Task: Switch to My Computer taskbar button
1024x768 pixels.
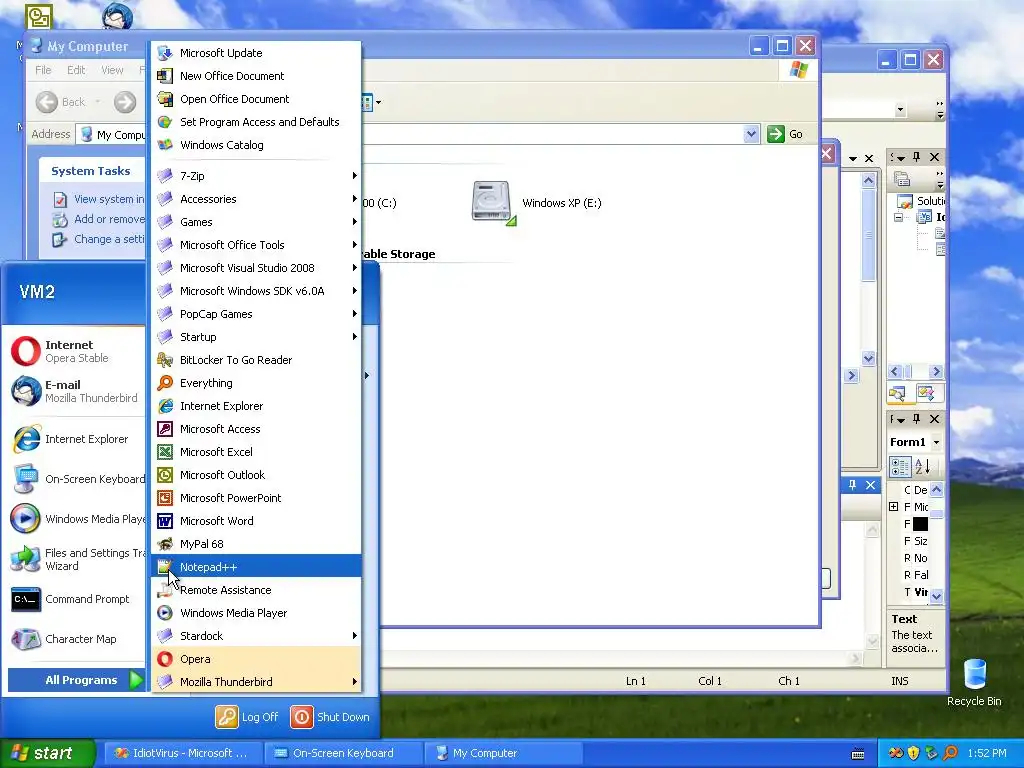Action: pos(503,753)
